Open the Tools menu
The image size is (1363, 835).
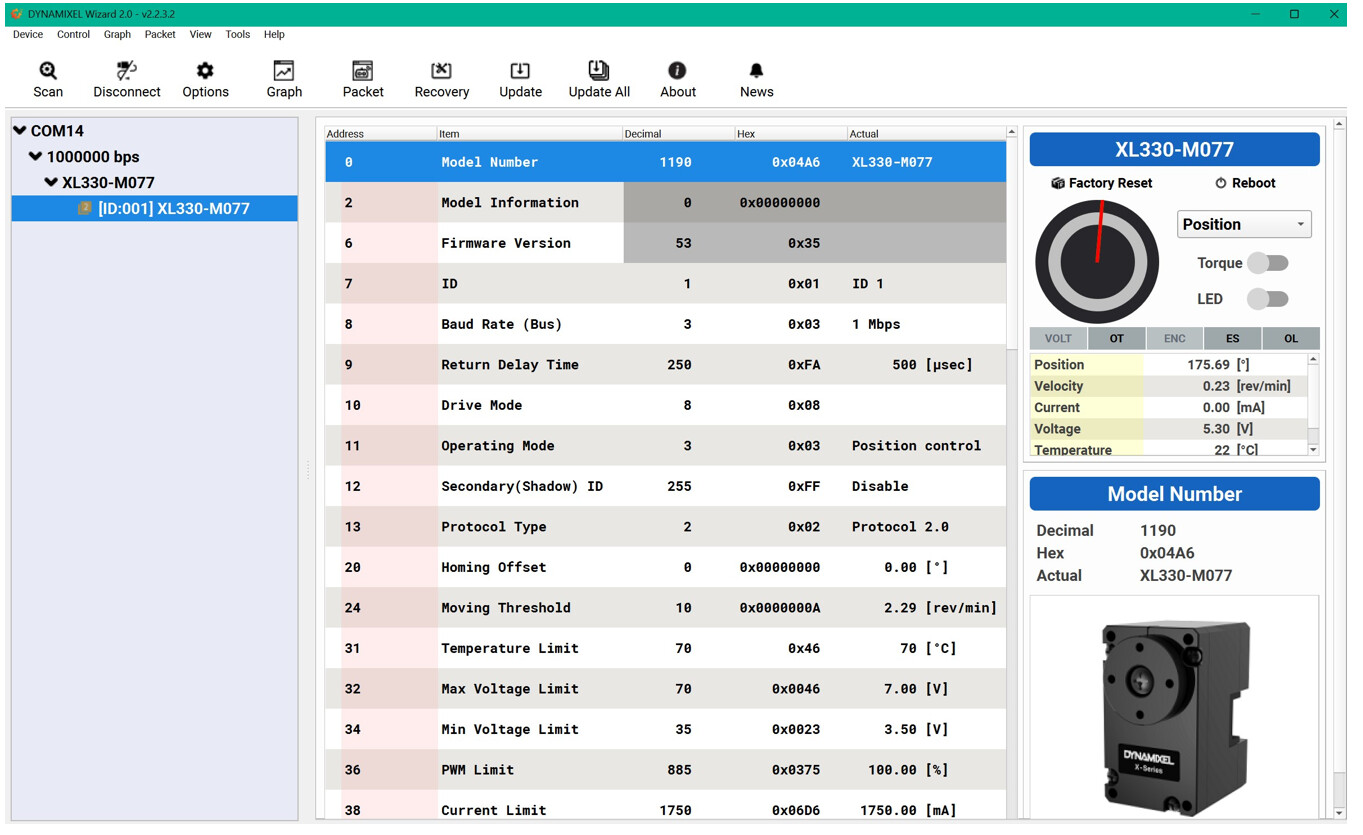point(237,34)
